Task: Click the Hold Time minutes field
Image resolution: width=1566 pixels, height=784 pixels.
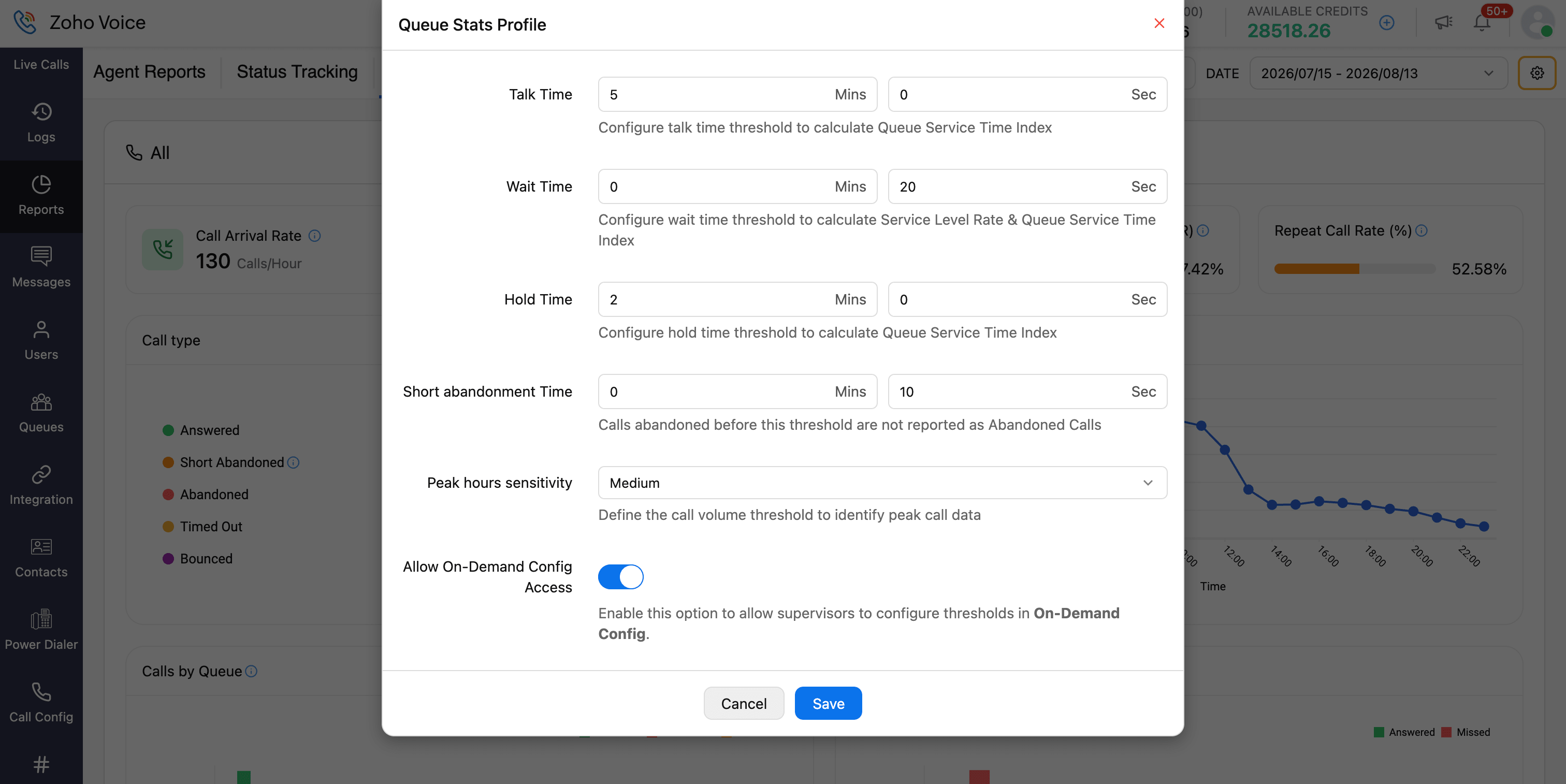Action: click(x=737, y=299)
